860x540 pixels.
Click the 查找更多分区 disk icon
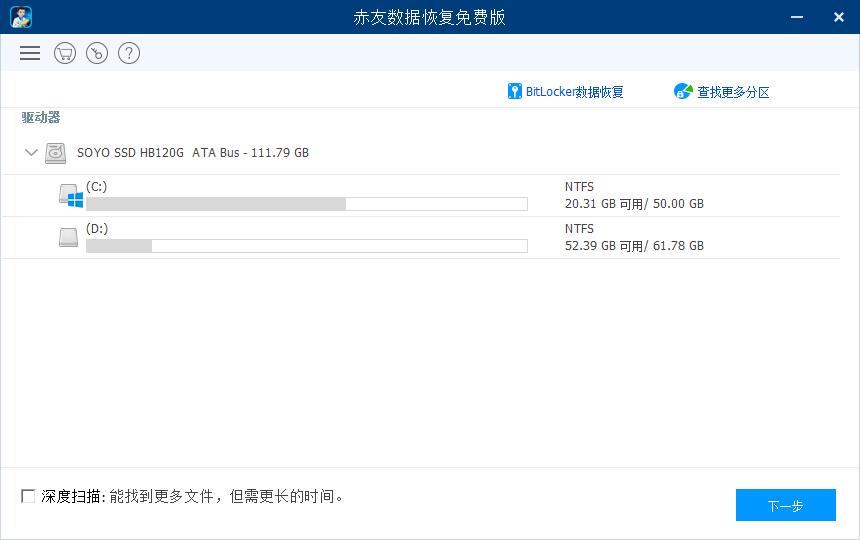(x=683, y=92)
